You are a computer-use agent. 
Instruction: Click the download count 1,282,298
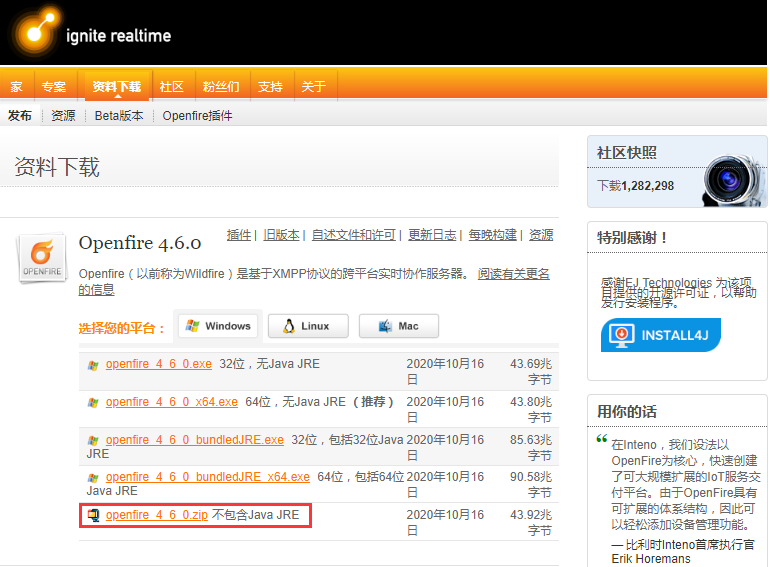(648, 186)
